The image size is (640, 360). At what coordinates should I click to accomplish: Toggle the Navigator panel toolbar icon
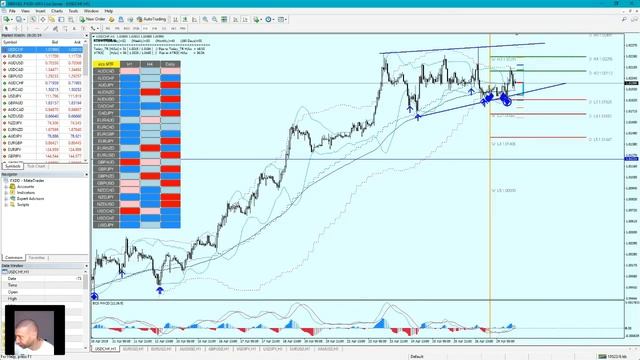pyautogui.click(x=52, y=19)
